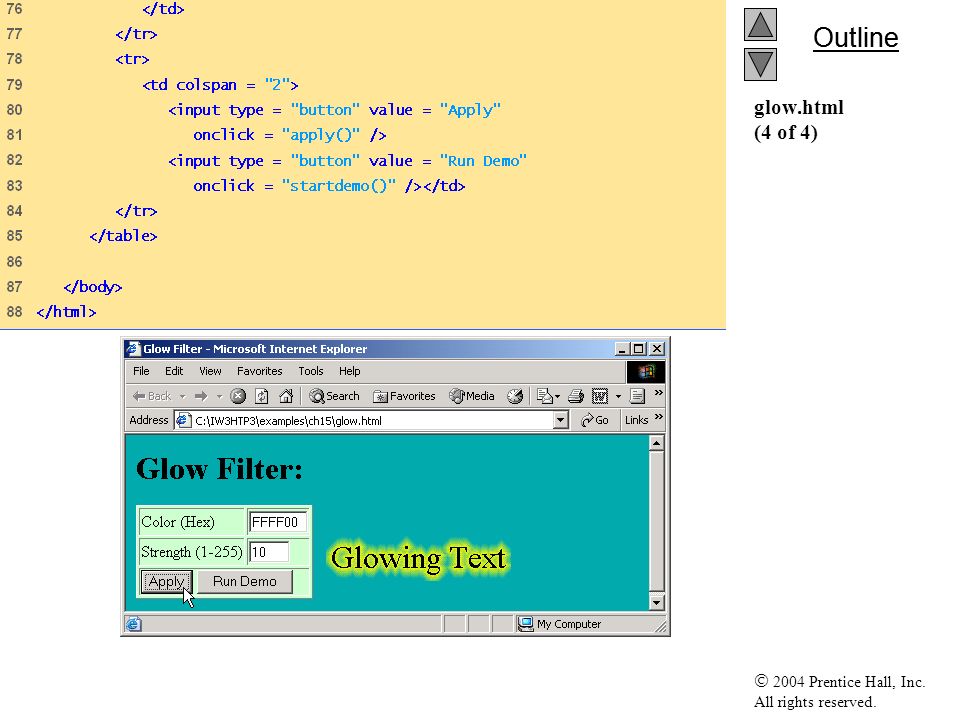
Task: Click the My Computer zone icon
Action: point(525,624)
